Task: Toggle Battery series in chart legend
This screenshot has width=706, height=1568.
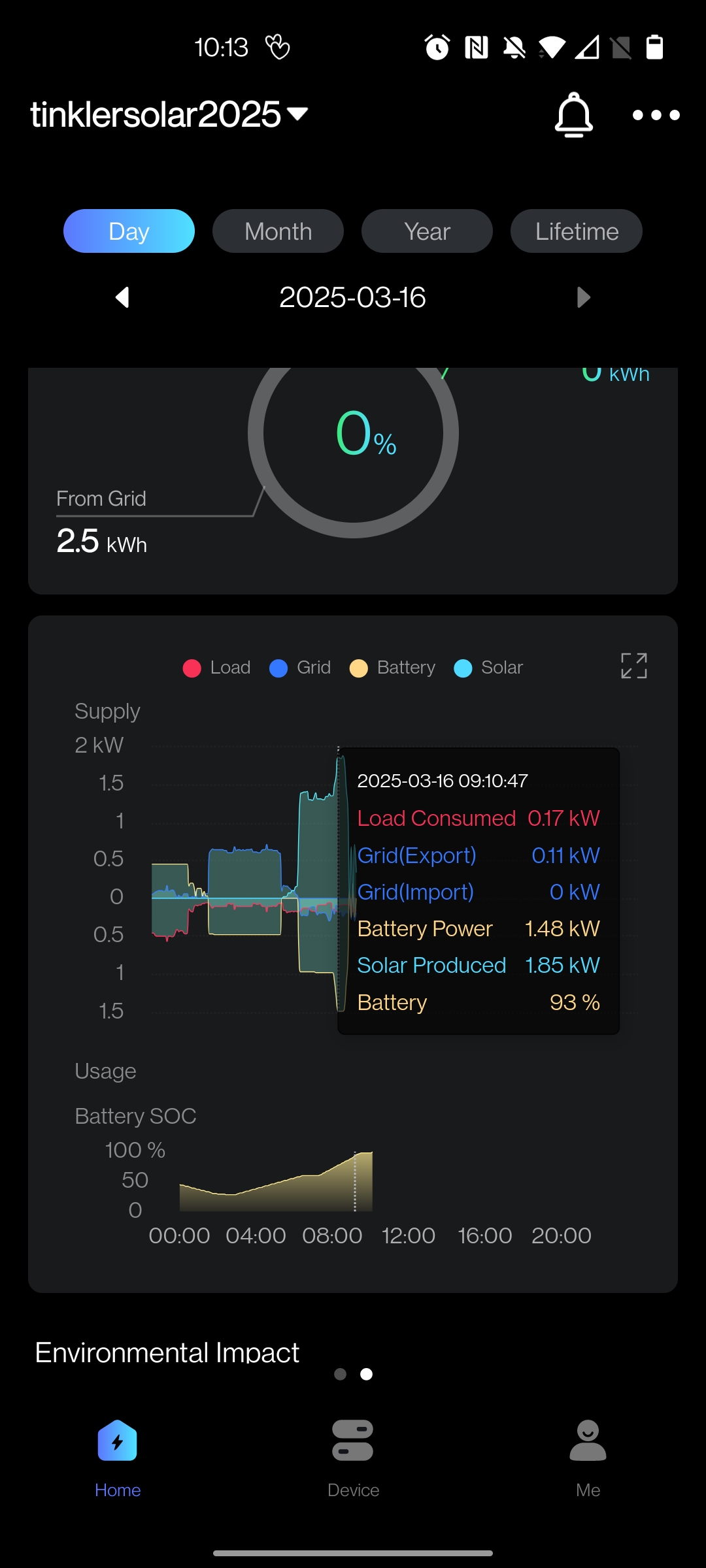Action: point(393,668)
